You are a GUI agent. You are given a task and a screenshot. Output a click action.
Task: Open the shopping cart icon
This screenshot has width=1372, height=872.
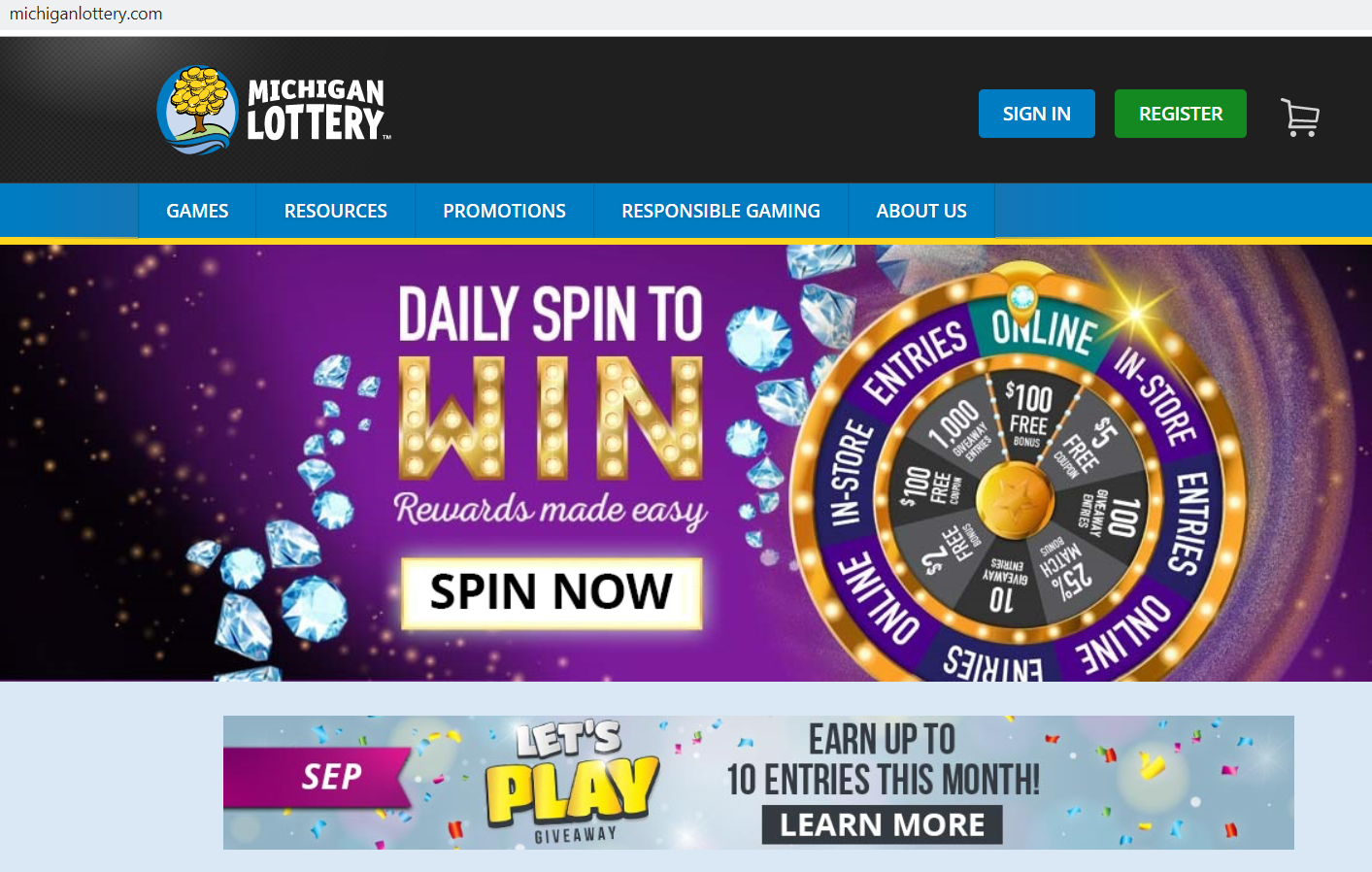tap(1300, 117)
